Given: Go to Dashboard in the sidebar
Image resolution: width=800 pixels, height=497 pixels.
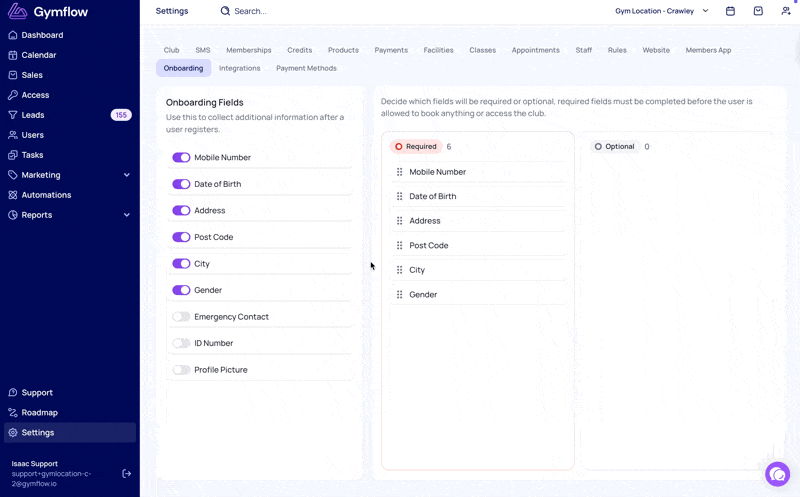Looking at the screenshot, I should (42, 35).
